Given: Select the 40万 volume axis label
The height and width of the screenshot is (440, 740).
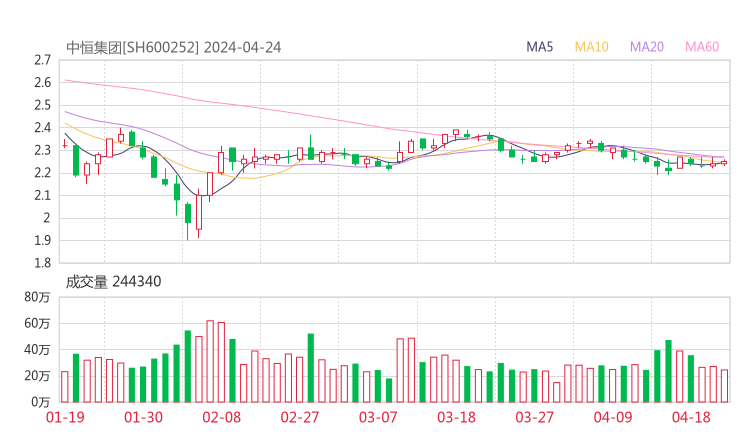Looking at the screenshot, I should click(37, 350).
